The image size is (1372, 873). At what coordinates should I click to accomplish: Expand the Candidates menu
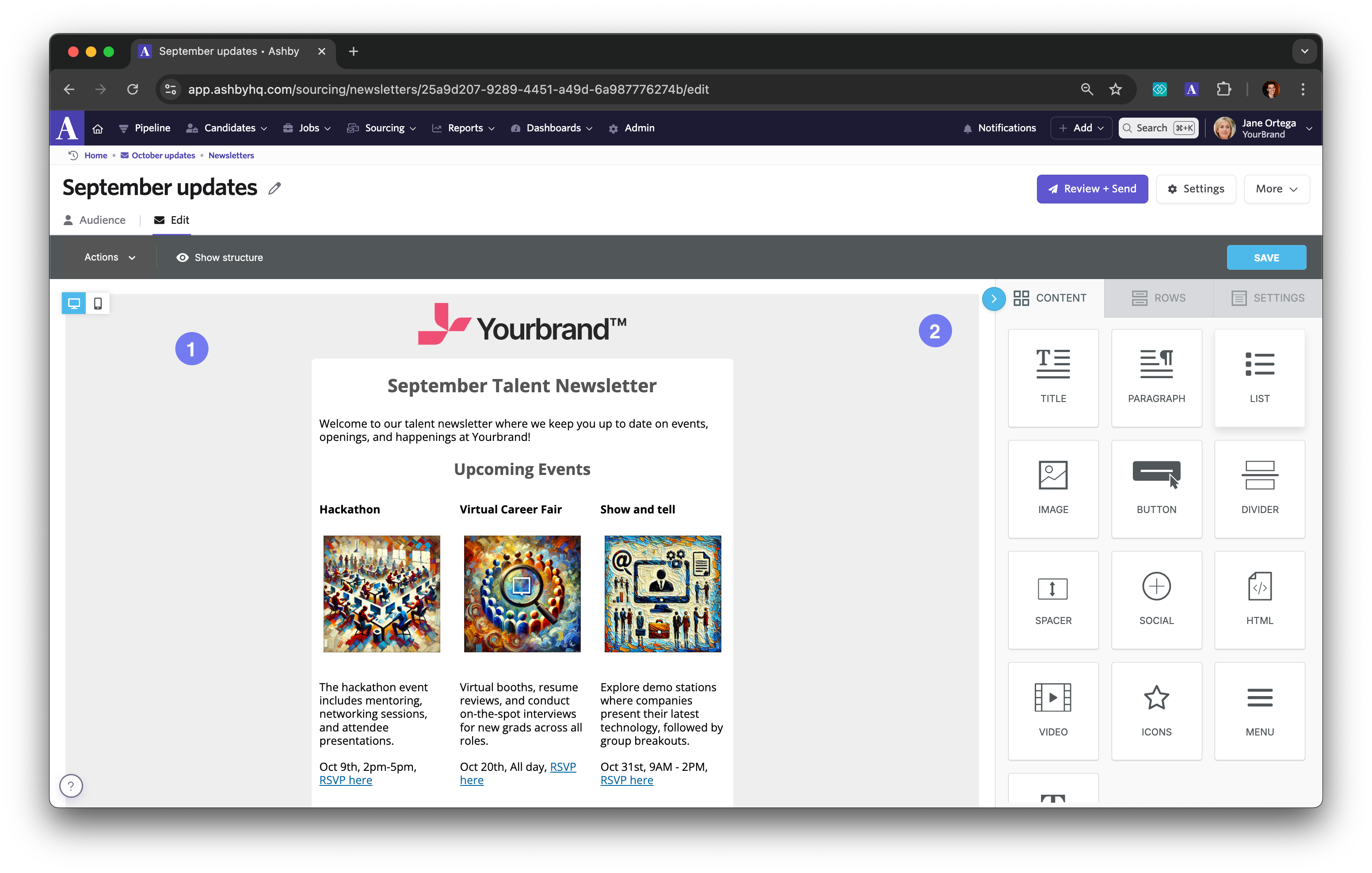(227, 128)
